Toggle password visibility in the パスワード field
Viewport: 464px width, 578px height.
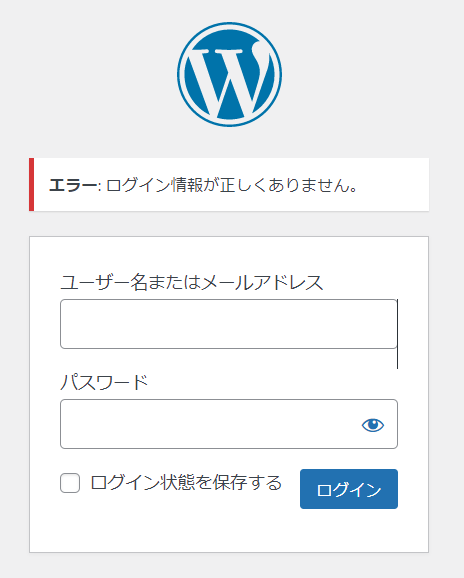(373, 425)
